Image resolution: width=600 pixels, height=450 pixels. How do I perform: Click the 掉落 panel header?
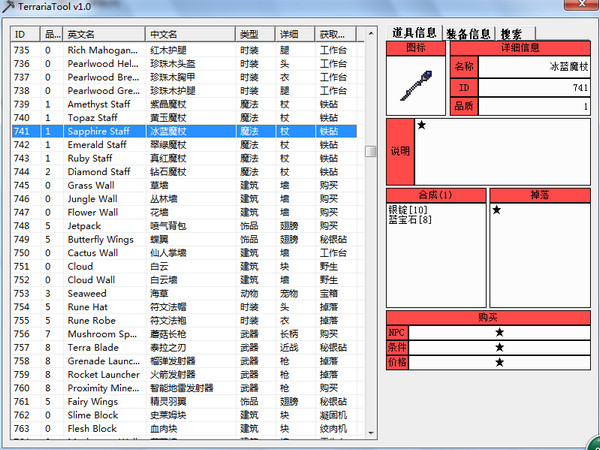tap(540, 195)
